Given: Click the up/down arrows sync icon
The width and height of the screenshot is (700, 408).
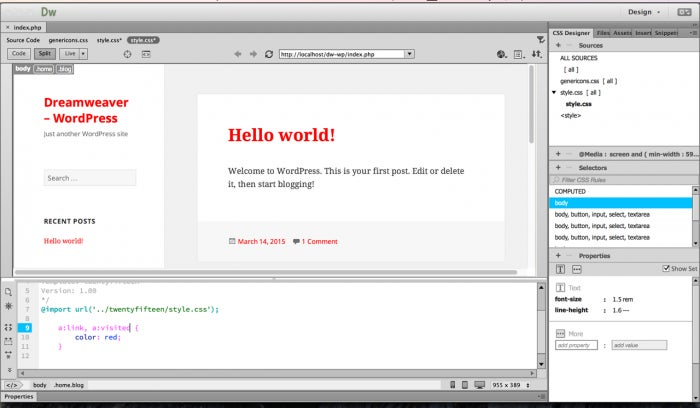Looking at the screenshot, I should click(537, 54).
